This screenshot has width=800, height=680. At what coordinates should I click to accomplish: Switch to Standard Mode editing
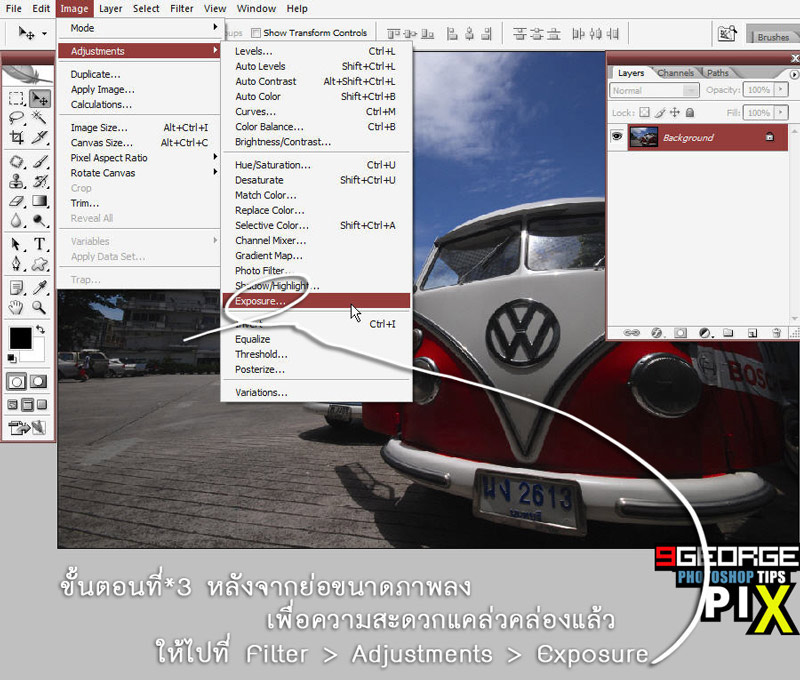pyautogui.click(x=16, y=382)
